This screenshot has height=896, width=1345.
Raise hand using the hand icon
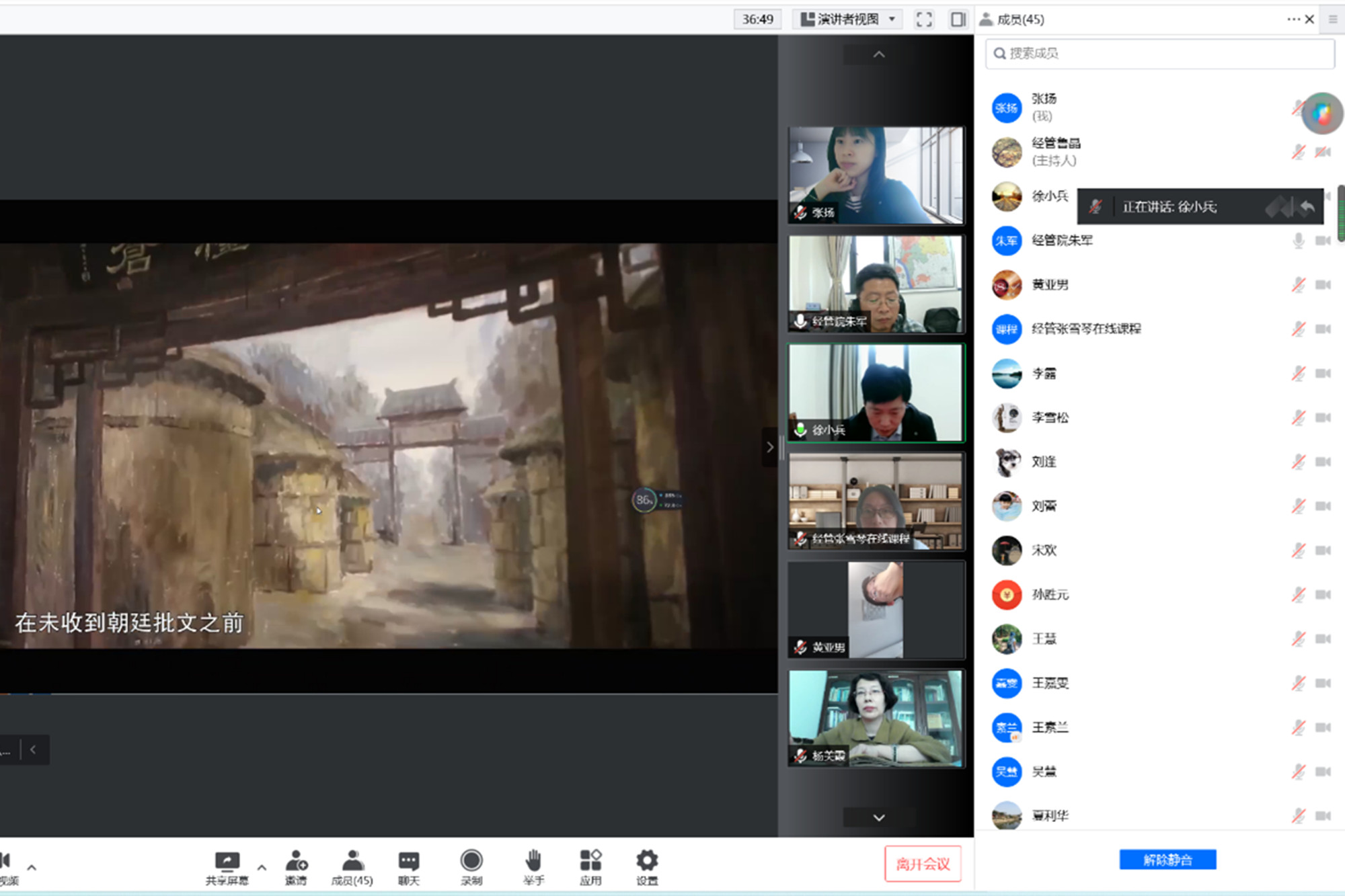point(533,861)
